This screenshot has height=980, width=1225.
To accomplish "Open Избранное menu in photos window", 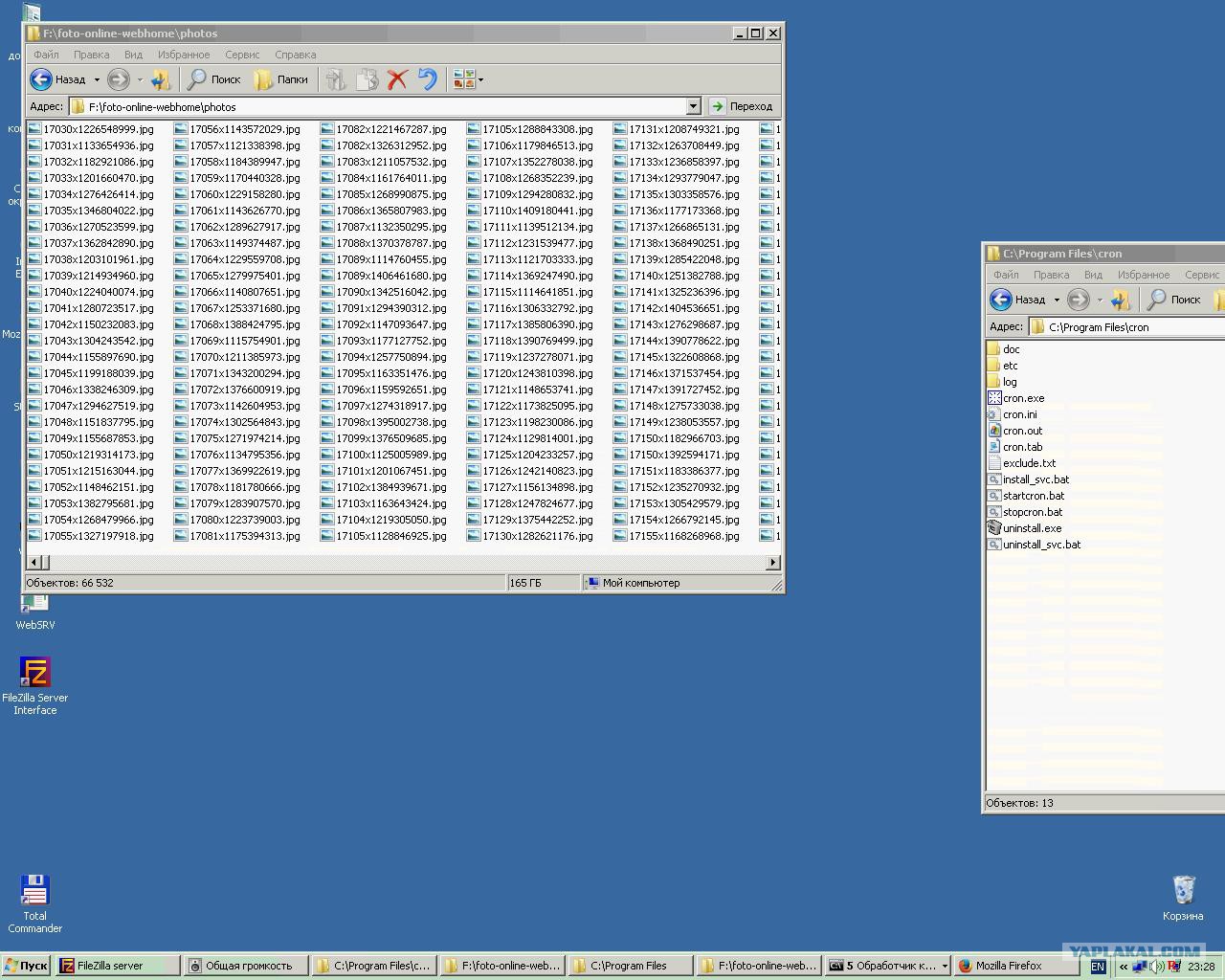I will click(184, 55).
